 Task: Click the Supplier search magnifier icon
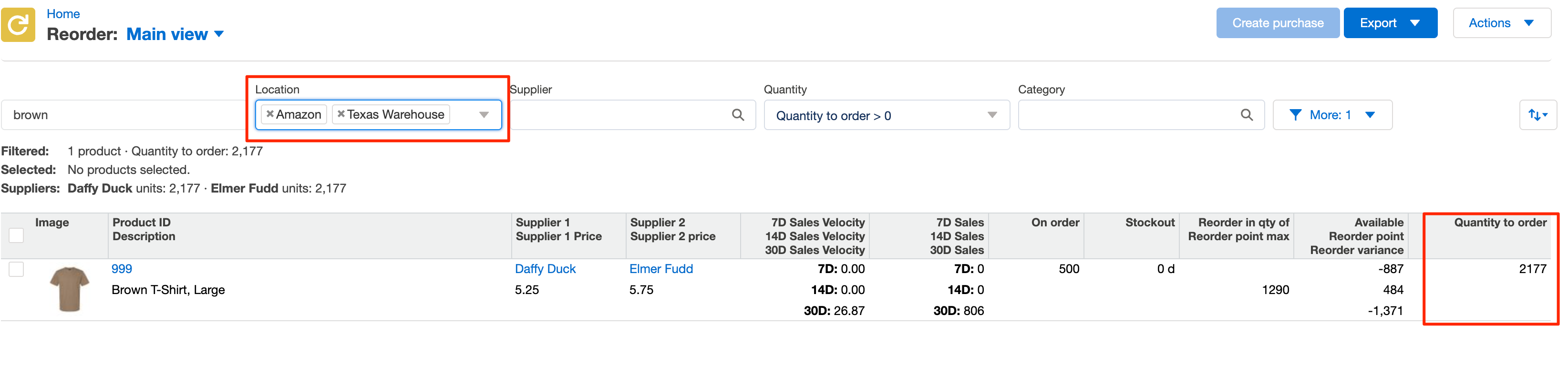click(x=738, y=115)
